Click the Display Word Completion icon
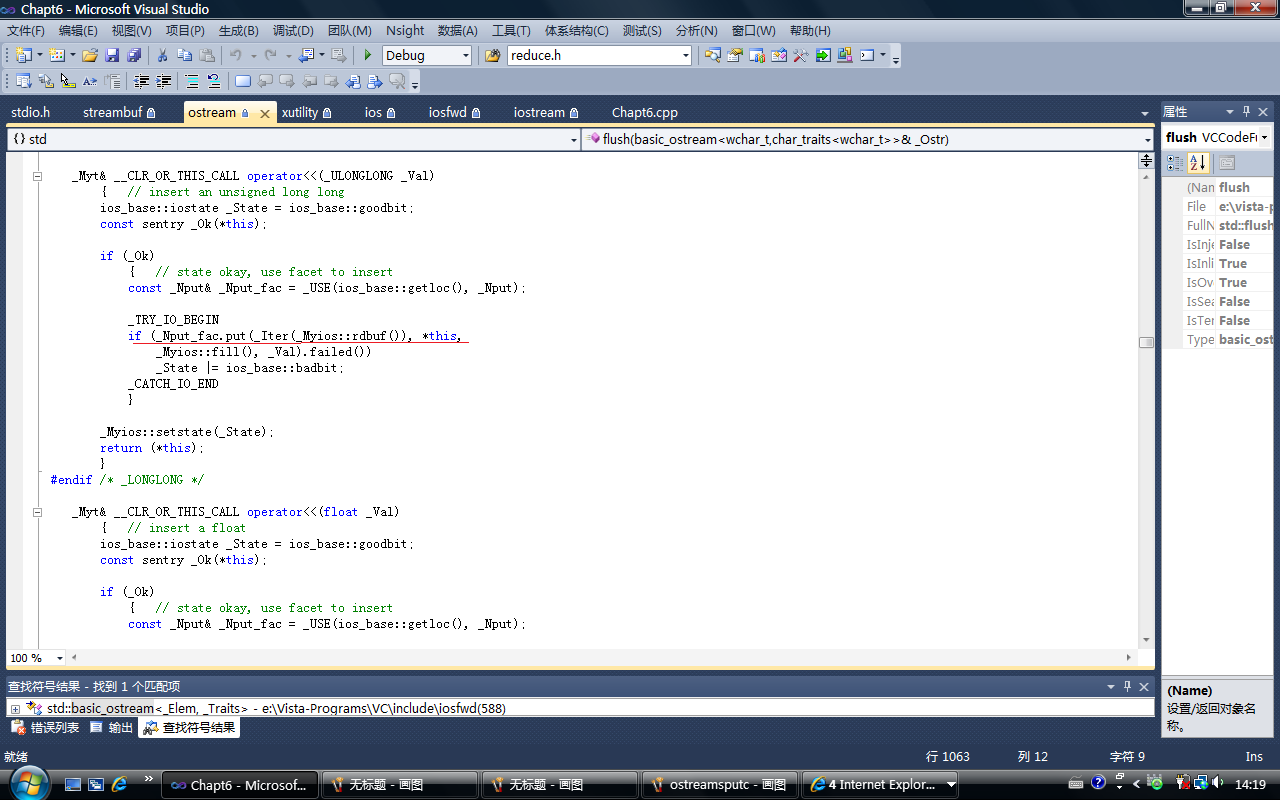Screen dimensions: 1280x800 90,81
